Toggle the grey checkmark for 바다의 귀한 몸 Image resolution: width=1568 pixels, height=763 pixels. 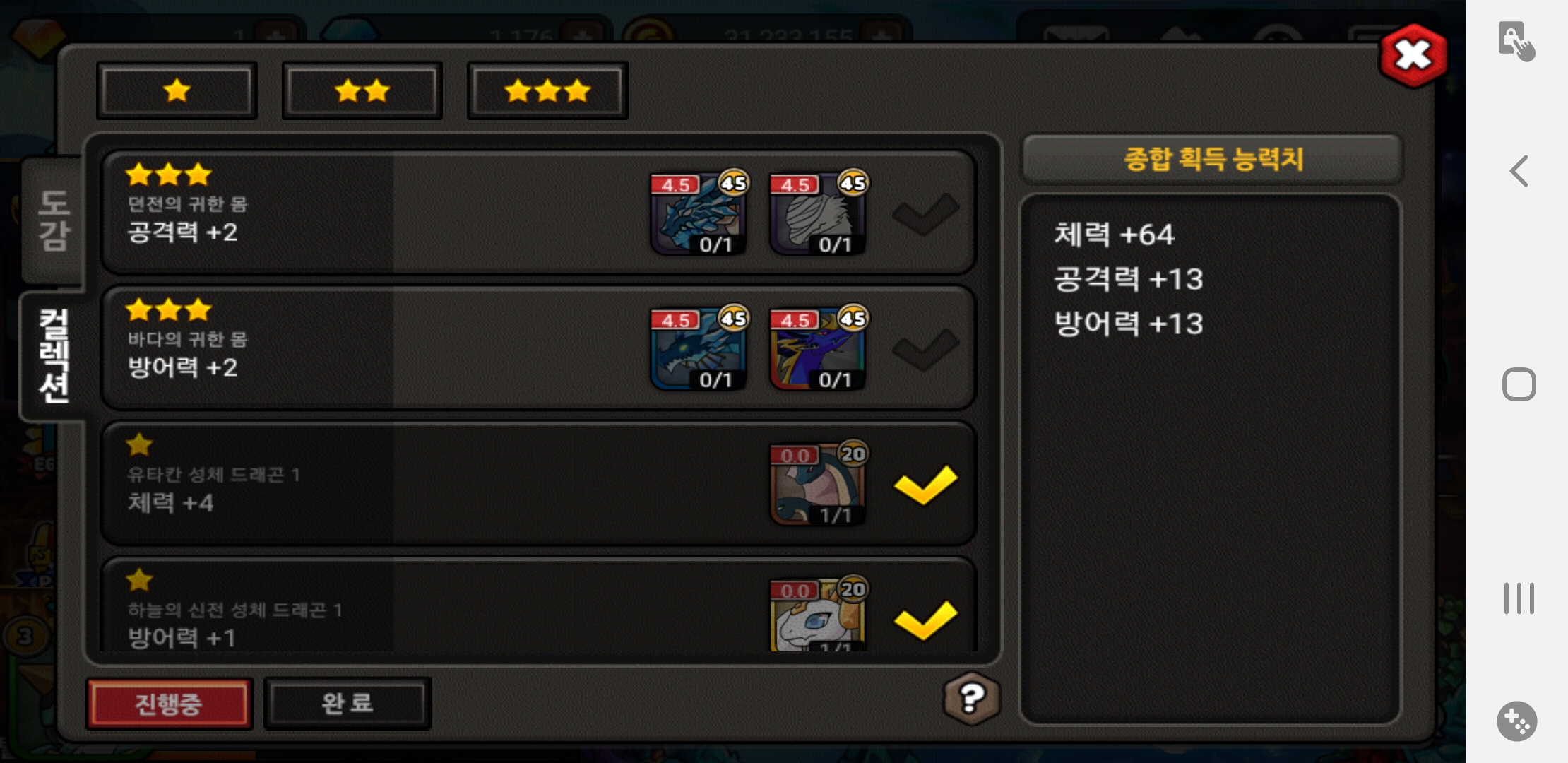[925, 350]
